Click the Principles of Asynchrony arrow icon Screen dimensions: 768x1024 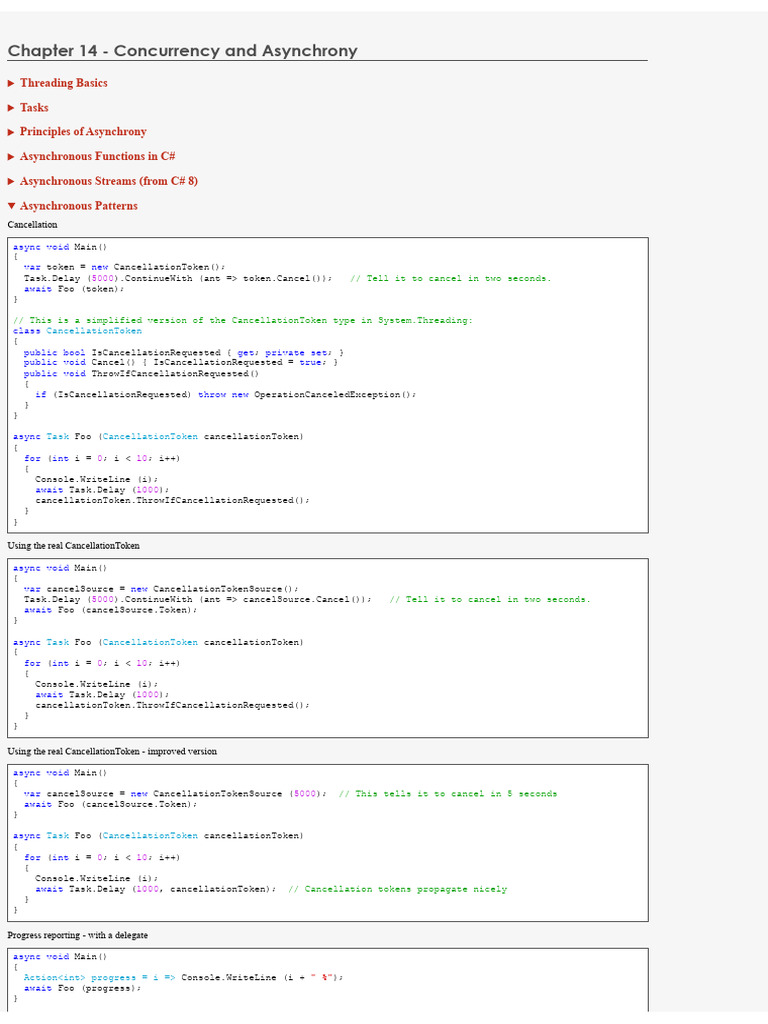point(12,132)
